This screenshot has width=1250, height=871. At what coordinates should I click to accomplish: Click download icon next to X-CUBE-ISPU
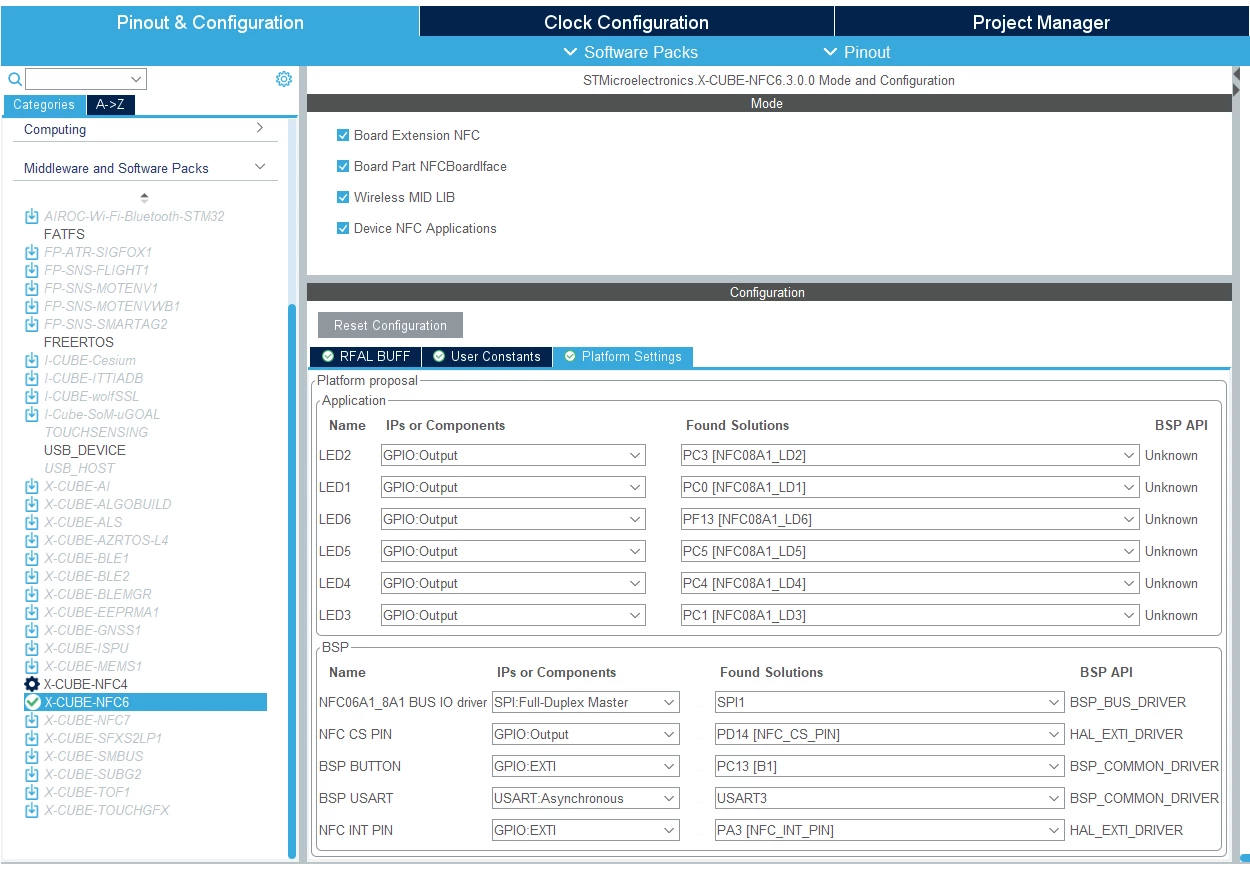pyautogui.click(x=32, y=648)
